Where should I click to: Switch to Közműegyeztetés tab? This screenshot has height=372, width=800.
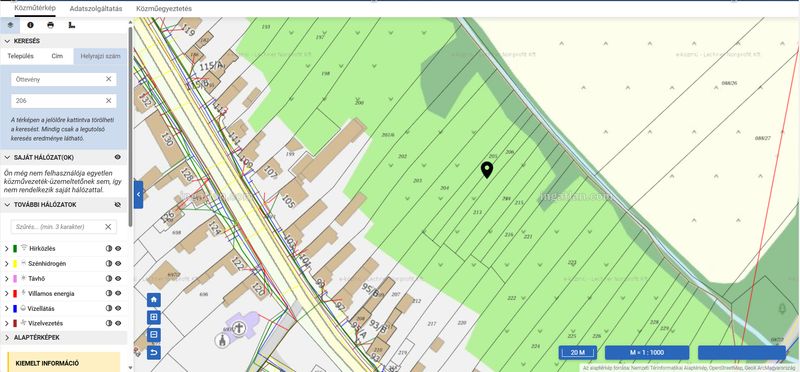tap(164, 9)
